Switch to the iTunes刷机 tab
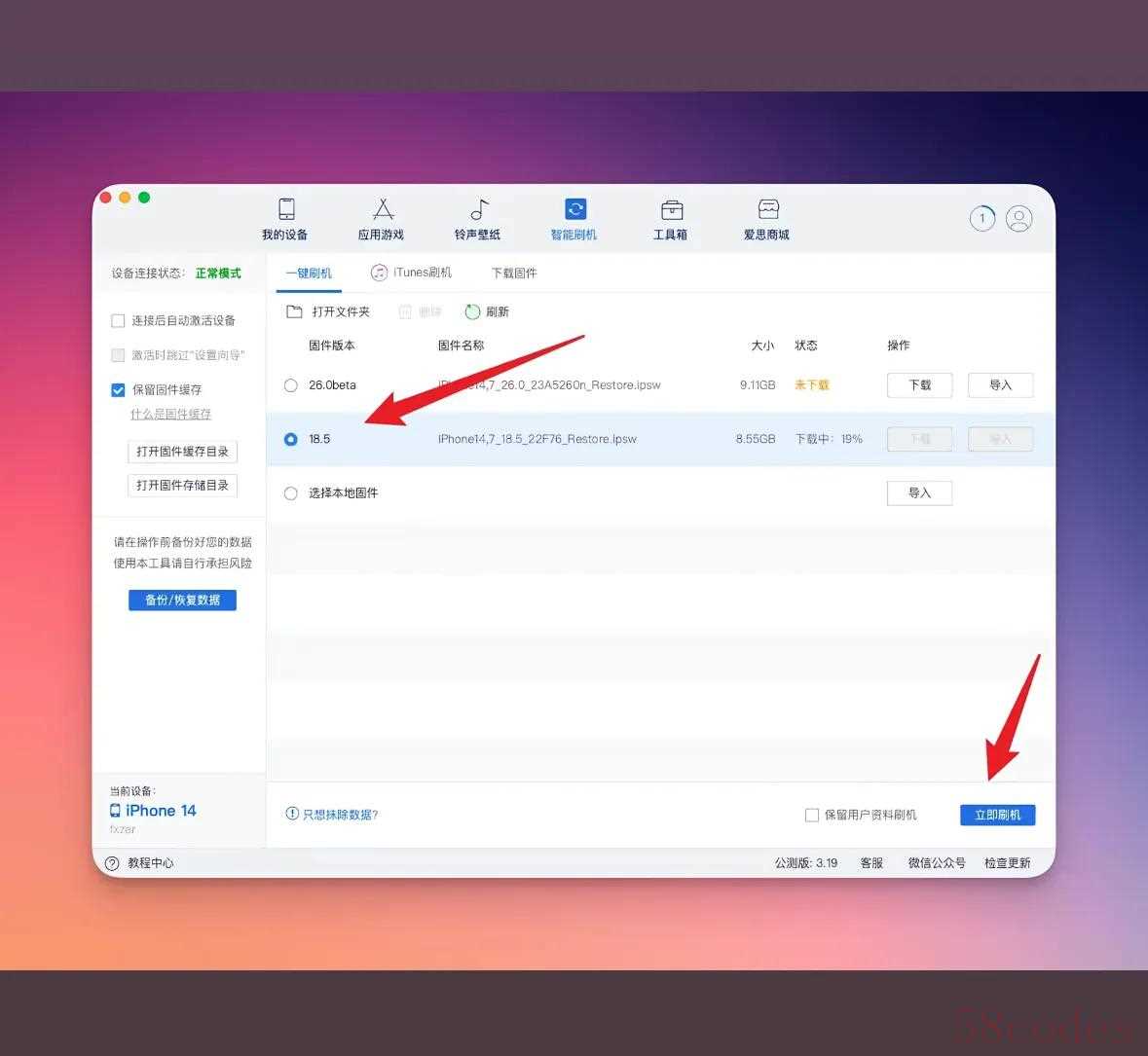1148x1056 pixels. click(x=411, y=273)
